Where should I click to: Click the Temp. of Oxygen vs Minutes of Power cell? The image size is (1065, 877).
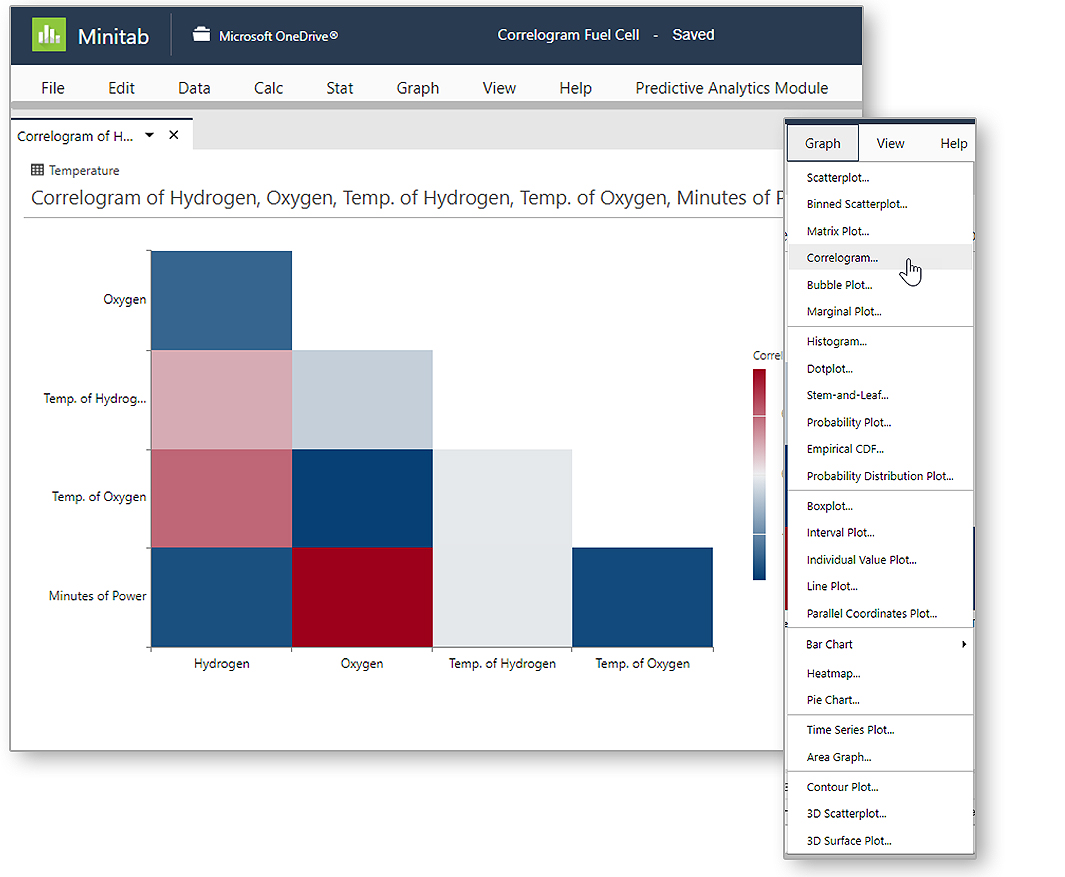[643, 597]
